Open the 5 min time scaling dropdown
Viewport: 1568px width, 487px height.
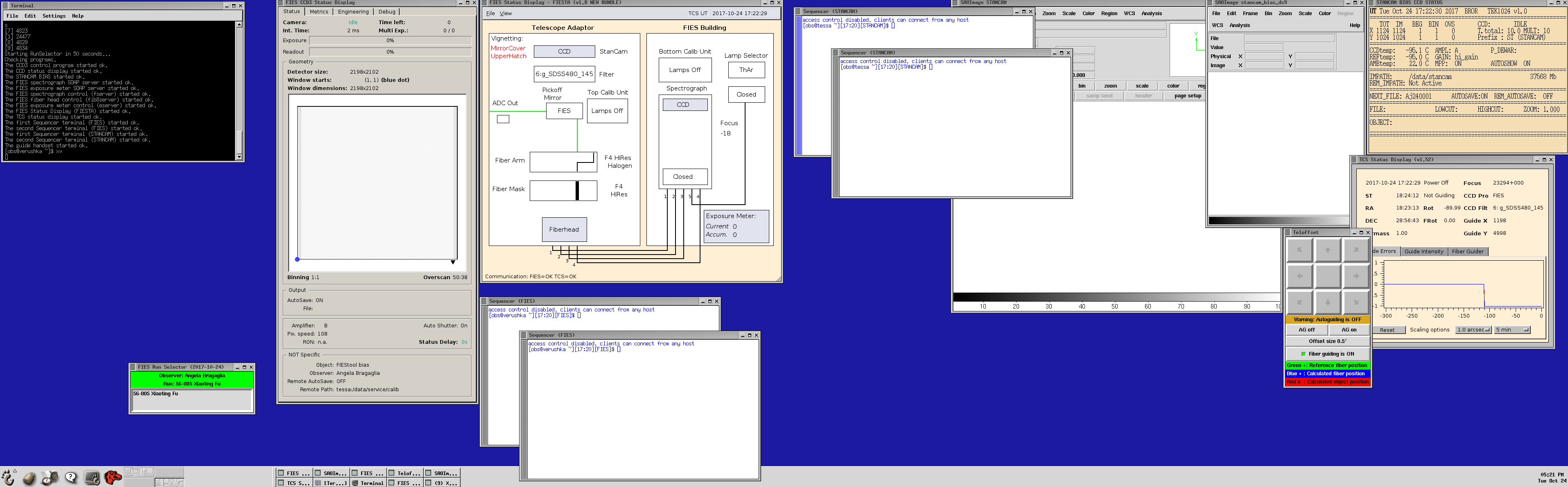[x=1513, y=330]
